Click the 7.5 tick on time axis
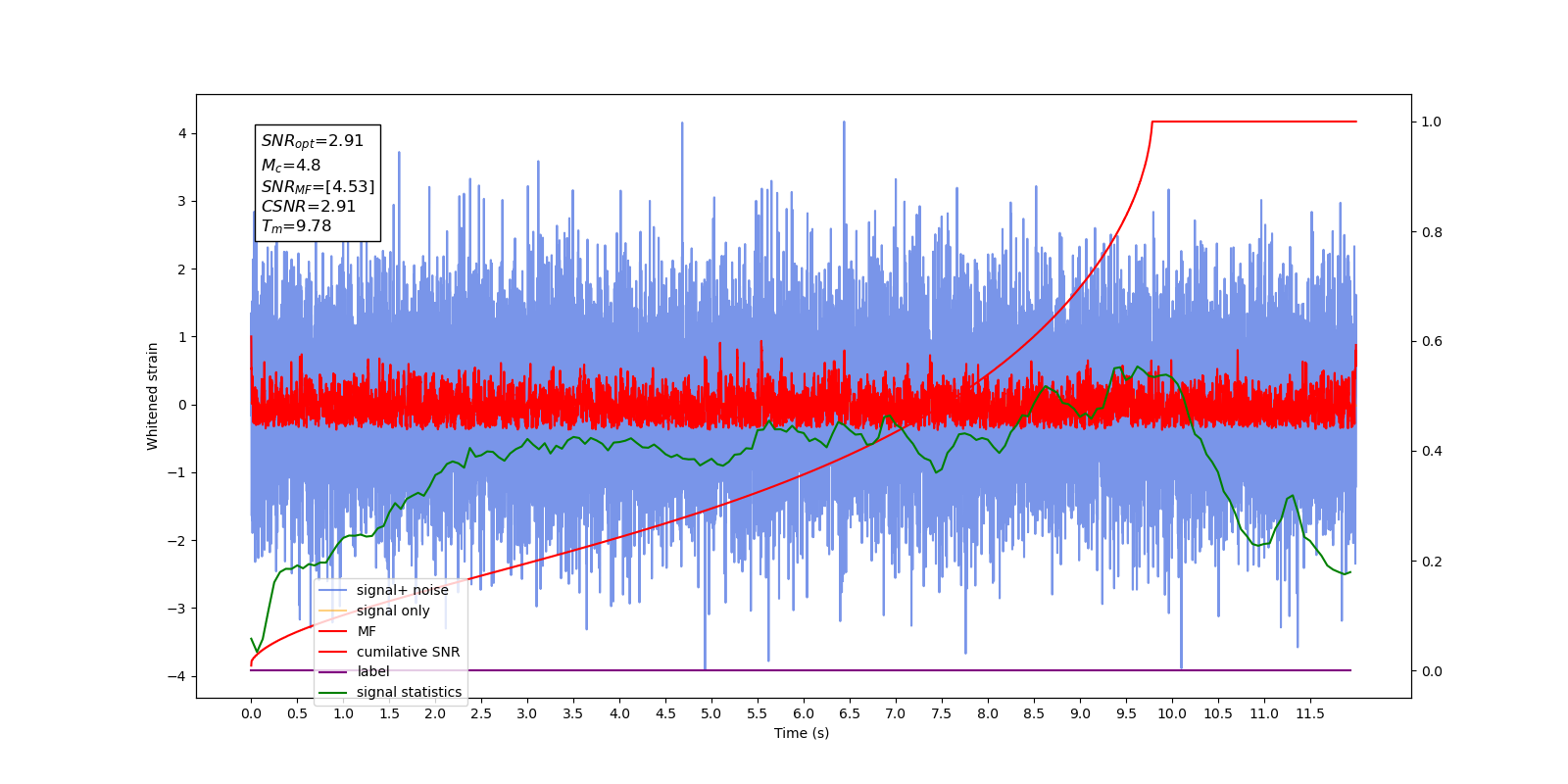This screenshot has height=784, width=1568. 942,713
